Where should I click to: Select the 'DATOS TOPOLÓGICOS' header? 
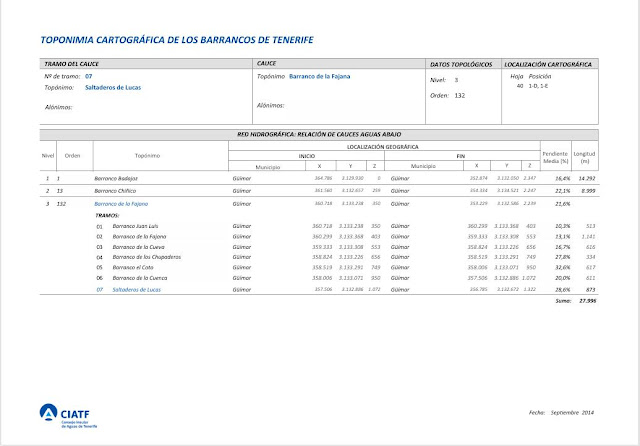tap(461, 64)
